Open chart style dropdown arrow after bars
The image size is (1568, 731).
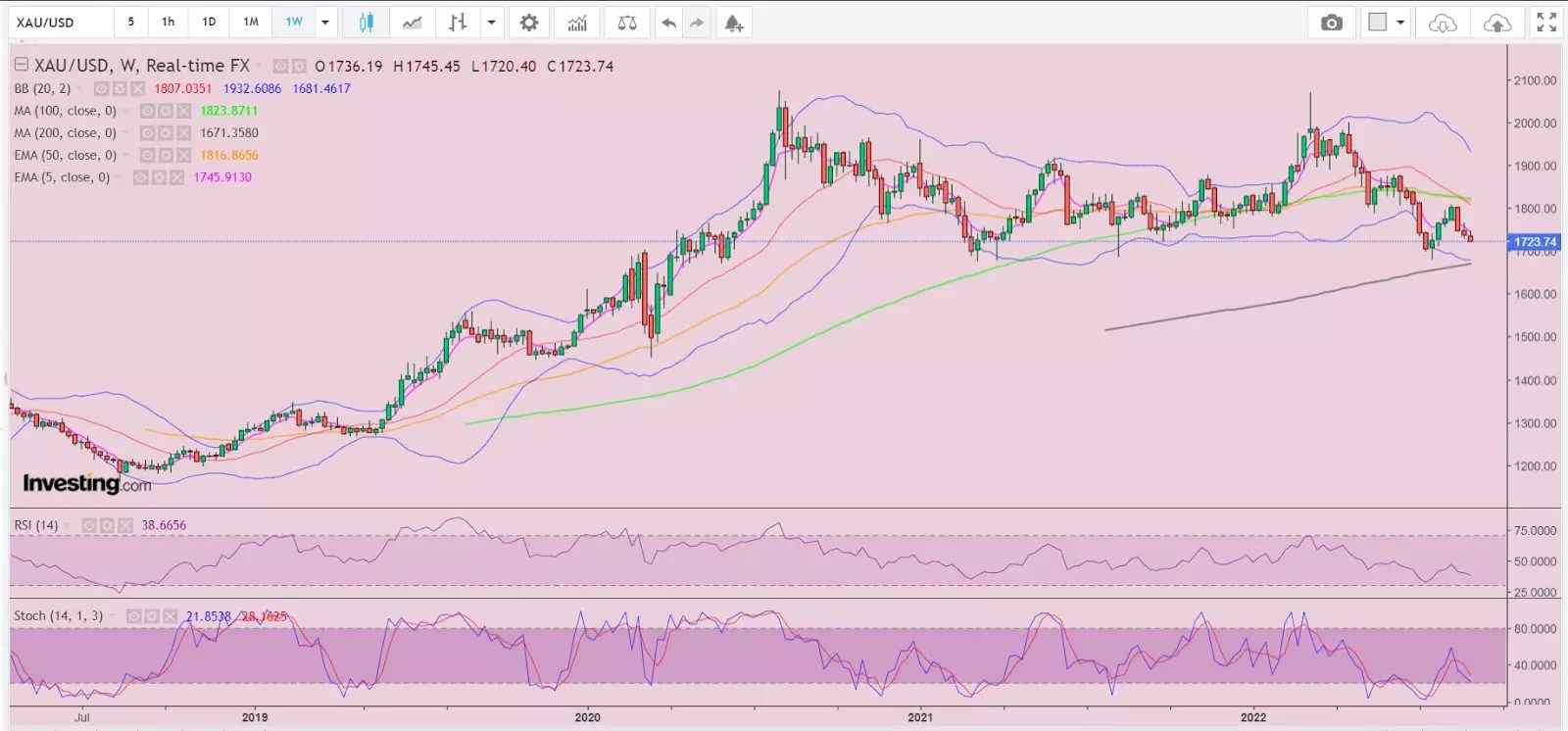pyautogui.click(x=492, y=23)
